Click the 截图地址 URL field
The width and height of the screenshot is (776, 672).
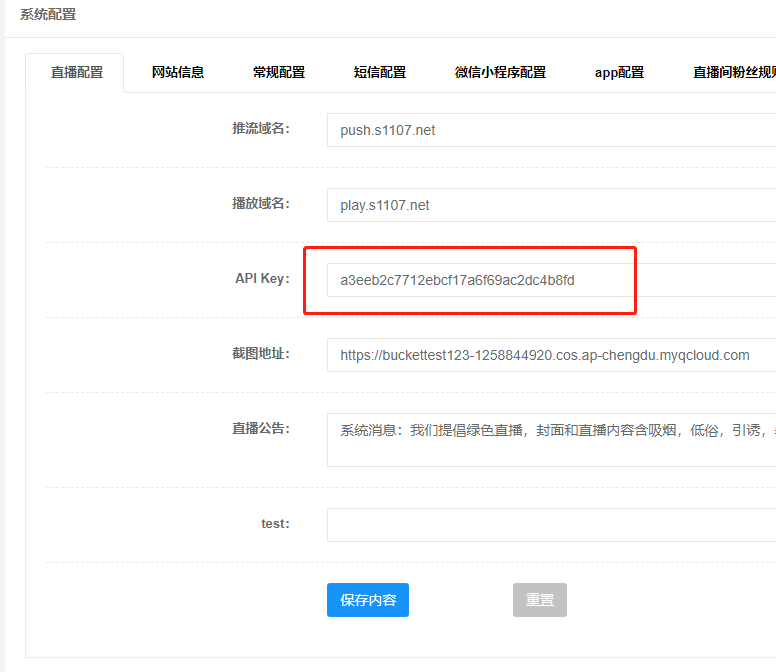point(551,355)
